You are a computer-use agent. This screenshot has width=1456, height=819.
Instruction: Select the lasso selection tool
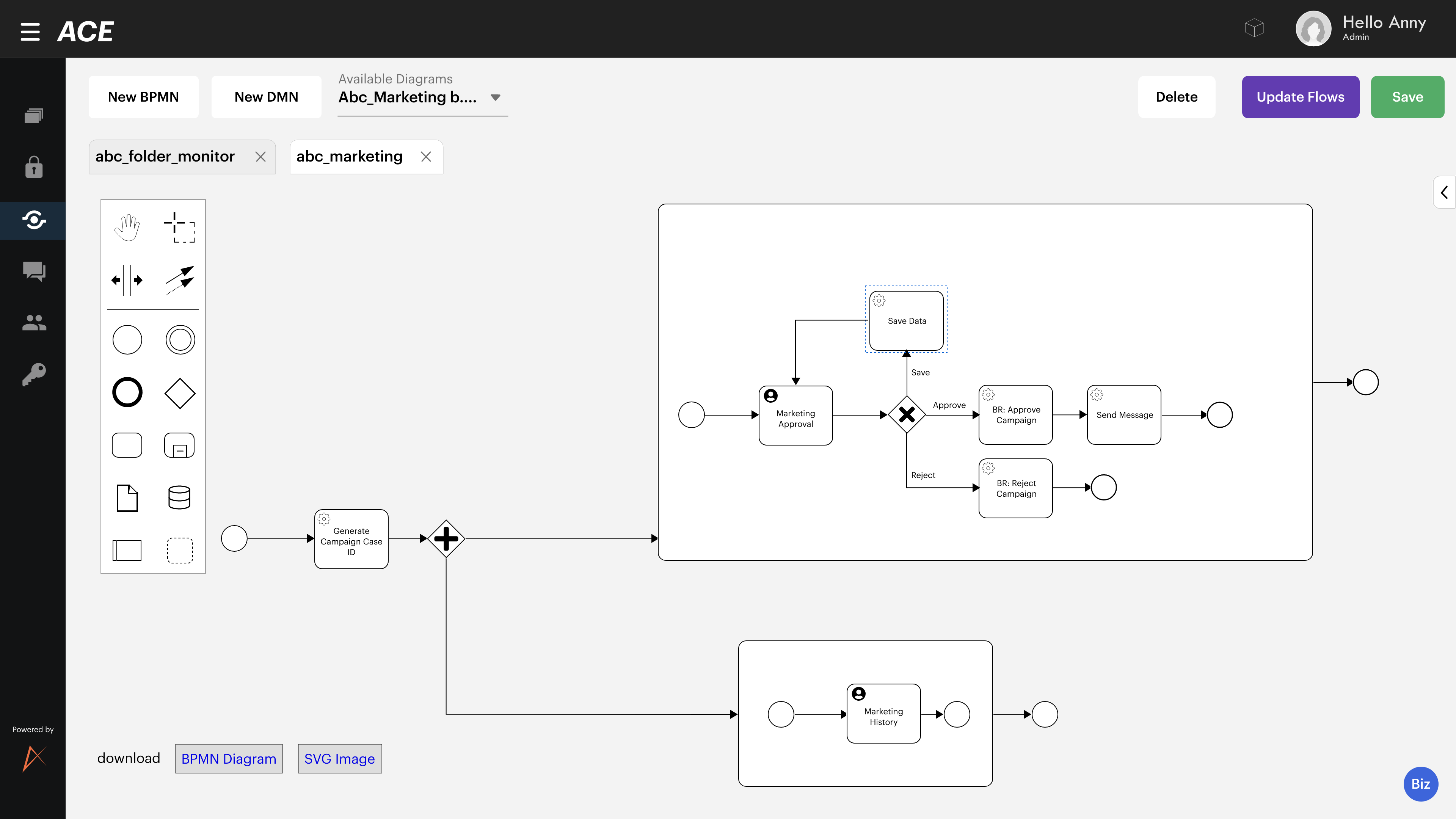pyautogui.click(x=179, y=227)
